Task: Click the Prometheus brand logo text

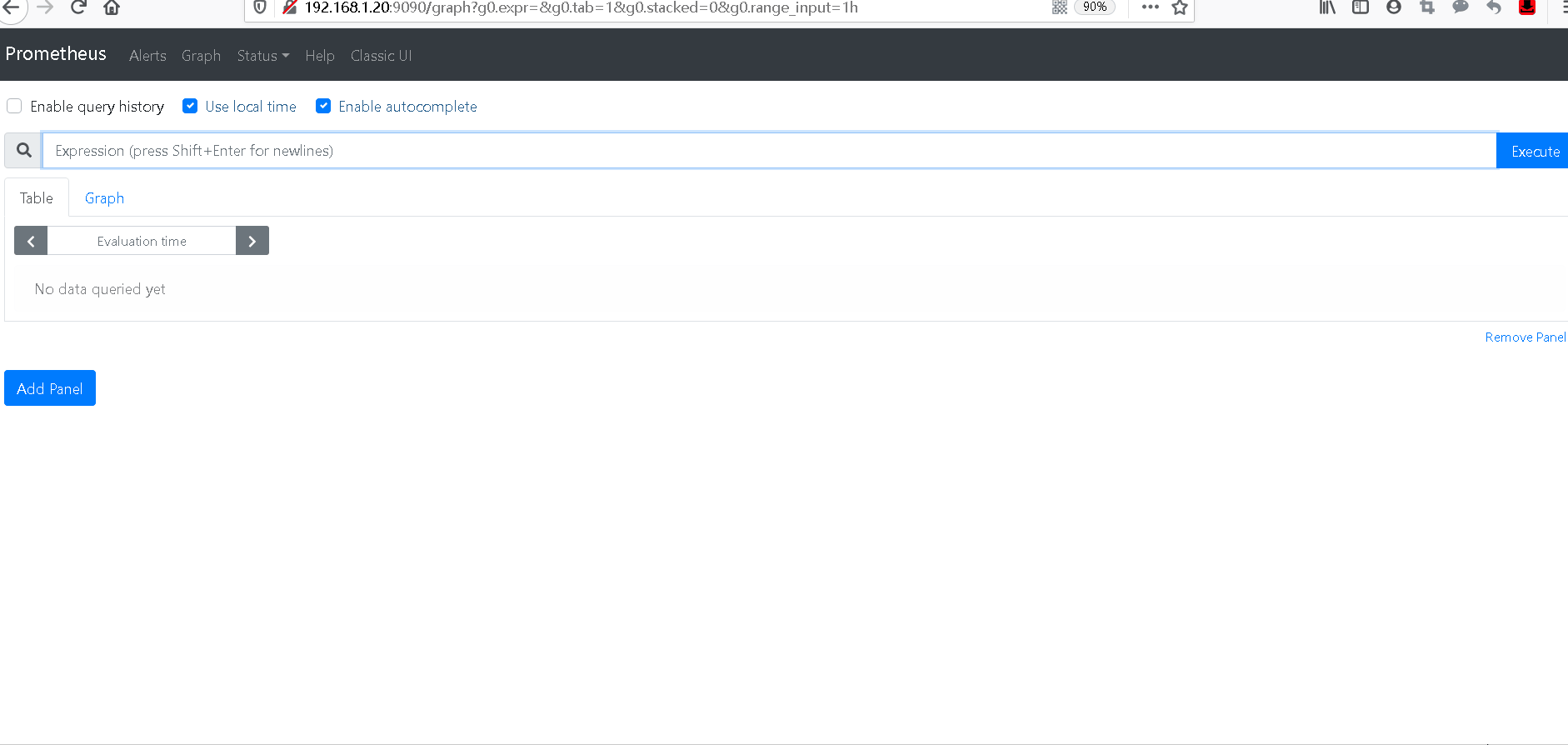Action: tap(56, 54)
